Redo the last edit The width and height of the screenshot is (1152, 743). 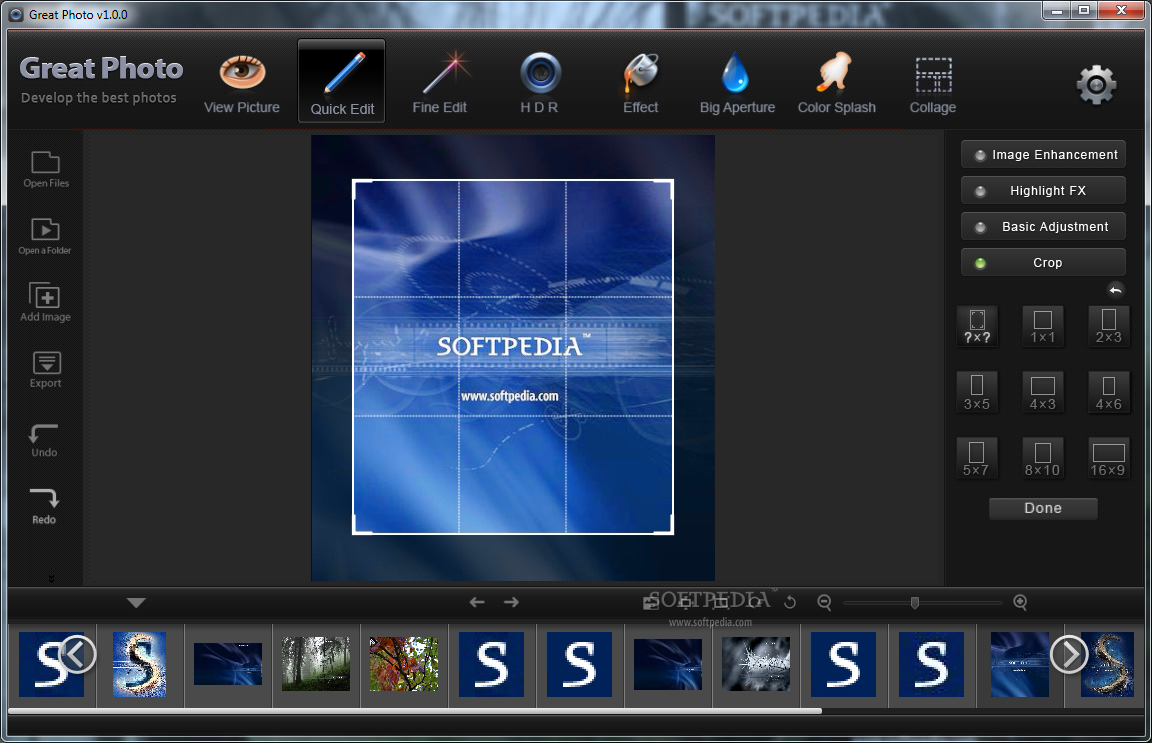click(x=44, y=506)
